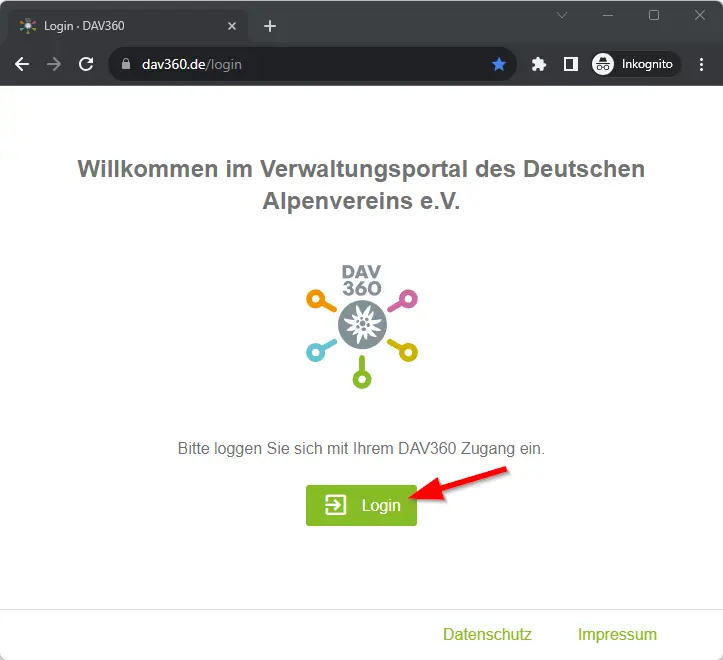723x660 pixels.
Task: Select the Login · DAV360 tab
Action: (120, 26)
